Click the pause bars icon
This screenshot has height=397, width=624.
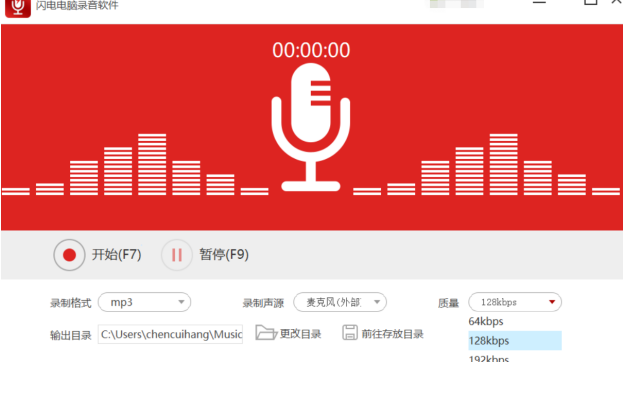pos(177,255)
